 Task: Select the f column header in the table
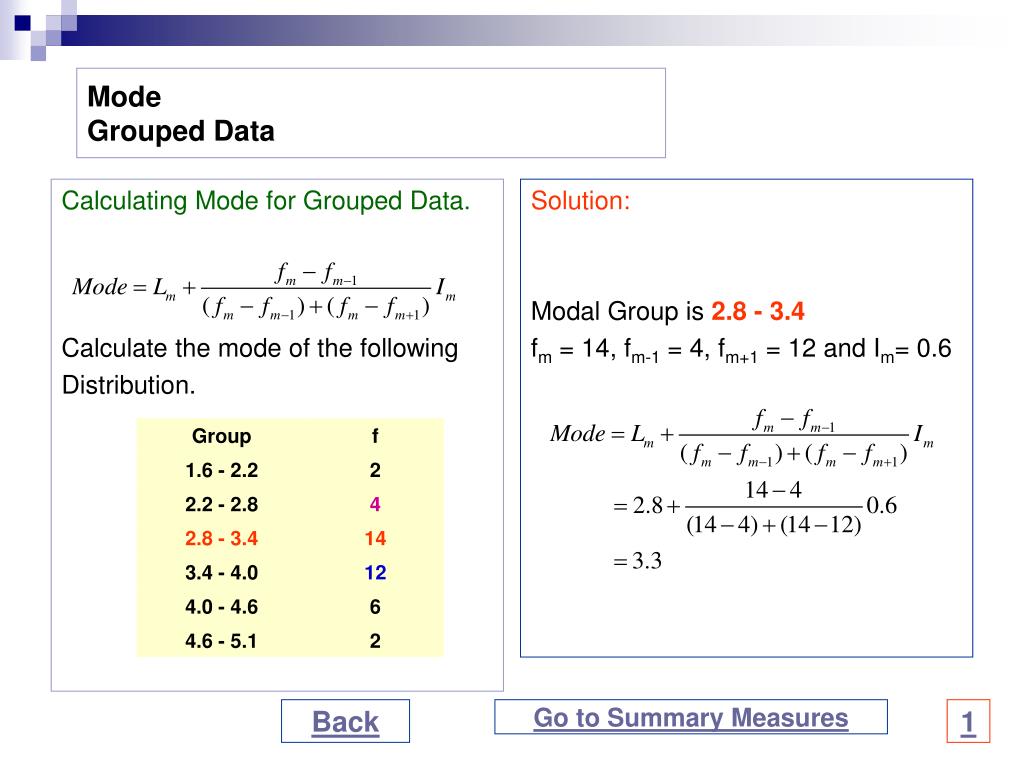pos(375,436)
